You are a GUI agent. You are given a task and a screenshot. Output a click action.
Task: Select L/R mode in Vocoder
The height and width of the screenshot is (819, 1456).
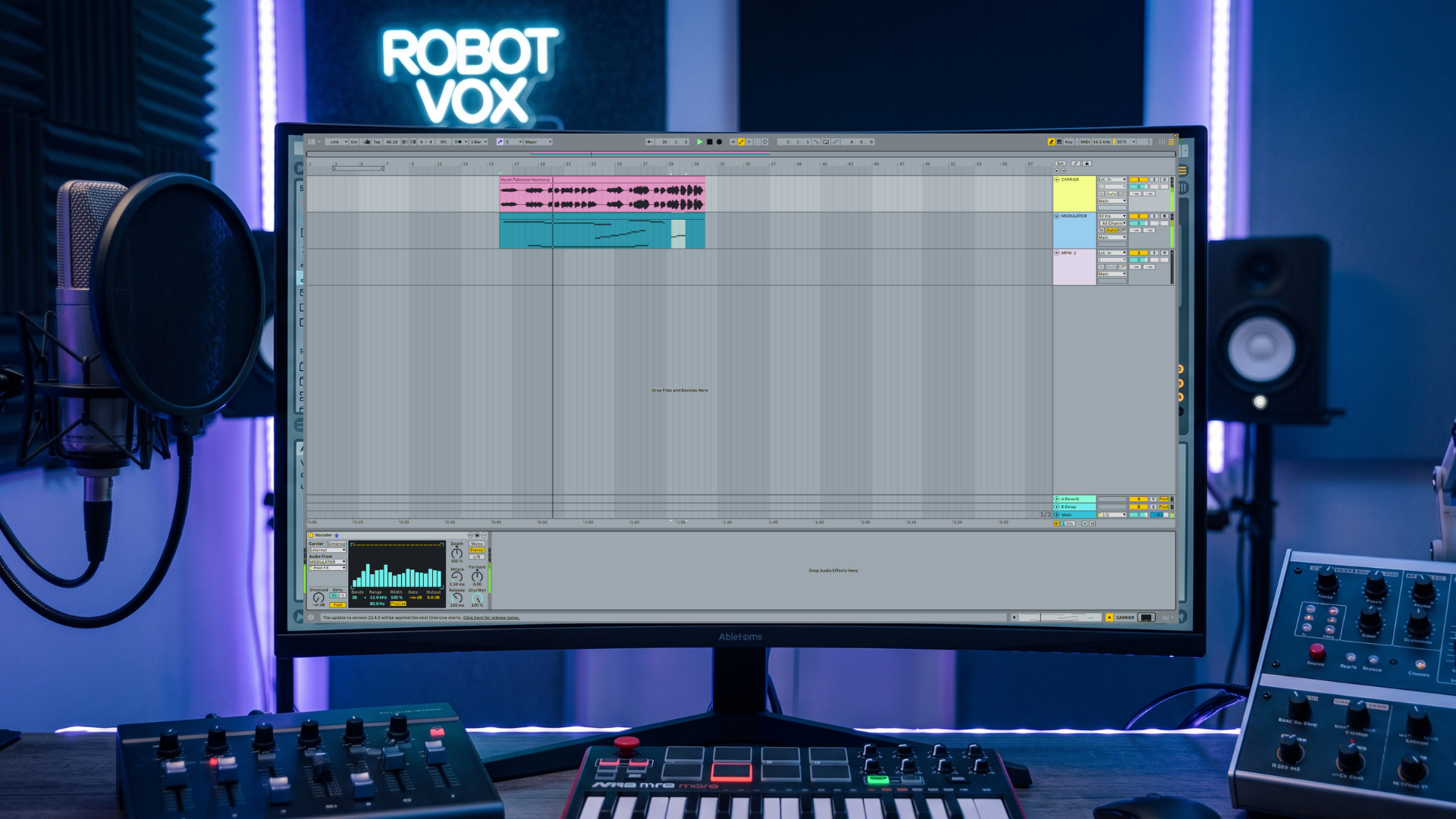click(476, 557)
